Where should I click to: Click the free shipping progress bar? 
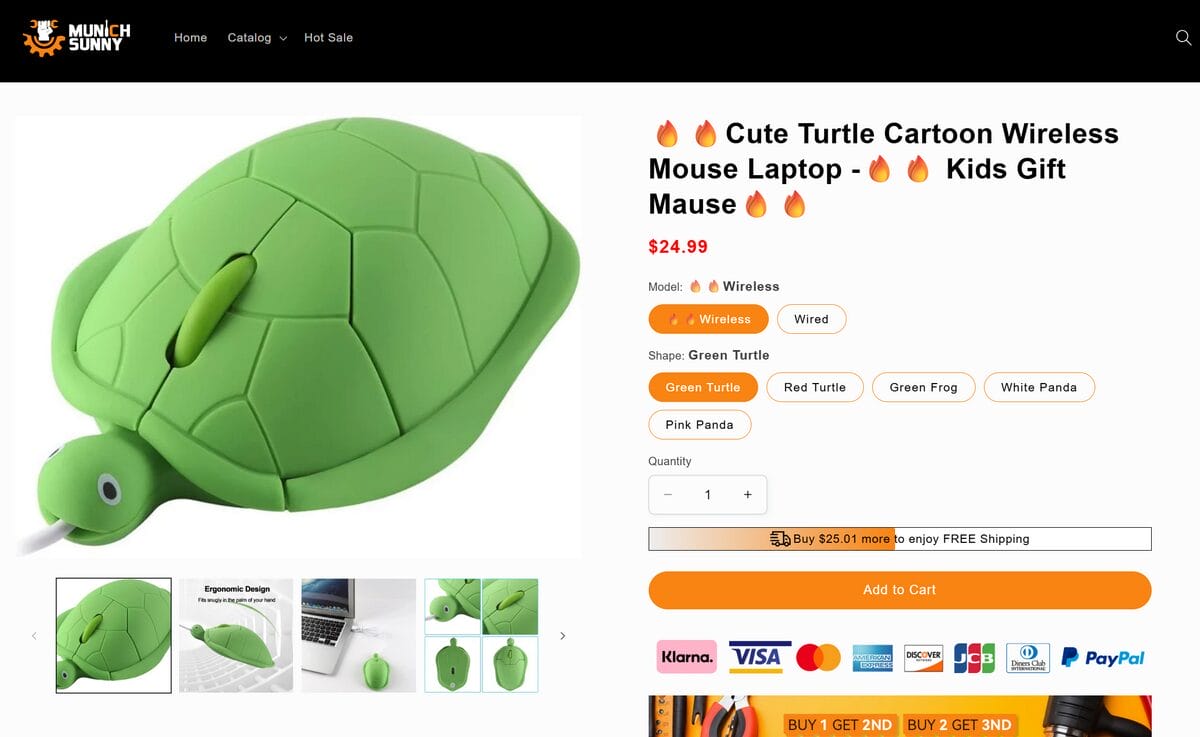(899, 538)
